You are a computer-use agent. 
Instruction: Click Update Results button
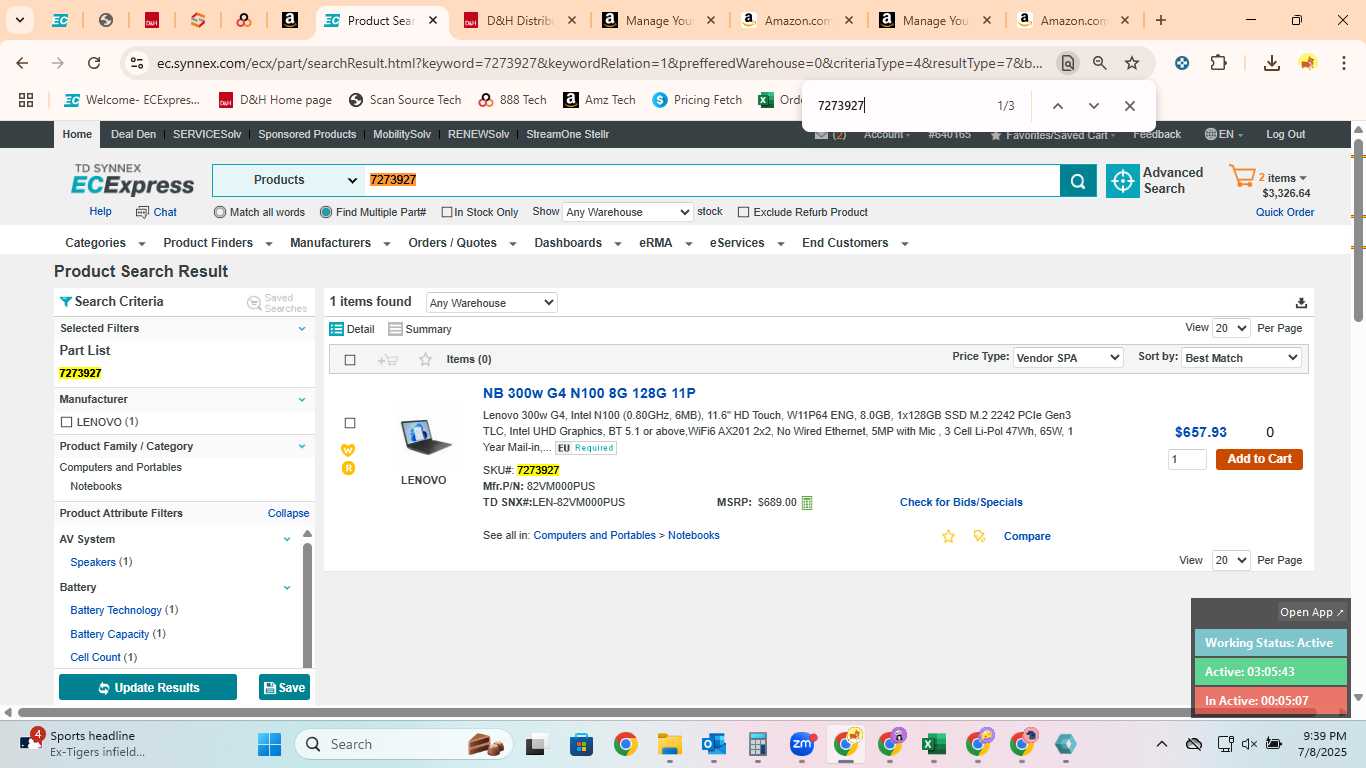tap(148, 688)
